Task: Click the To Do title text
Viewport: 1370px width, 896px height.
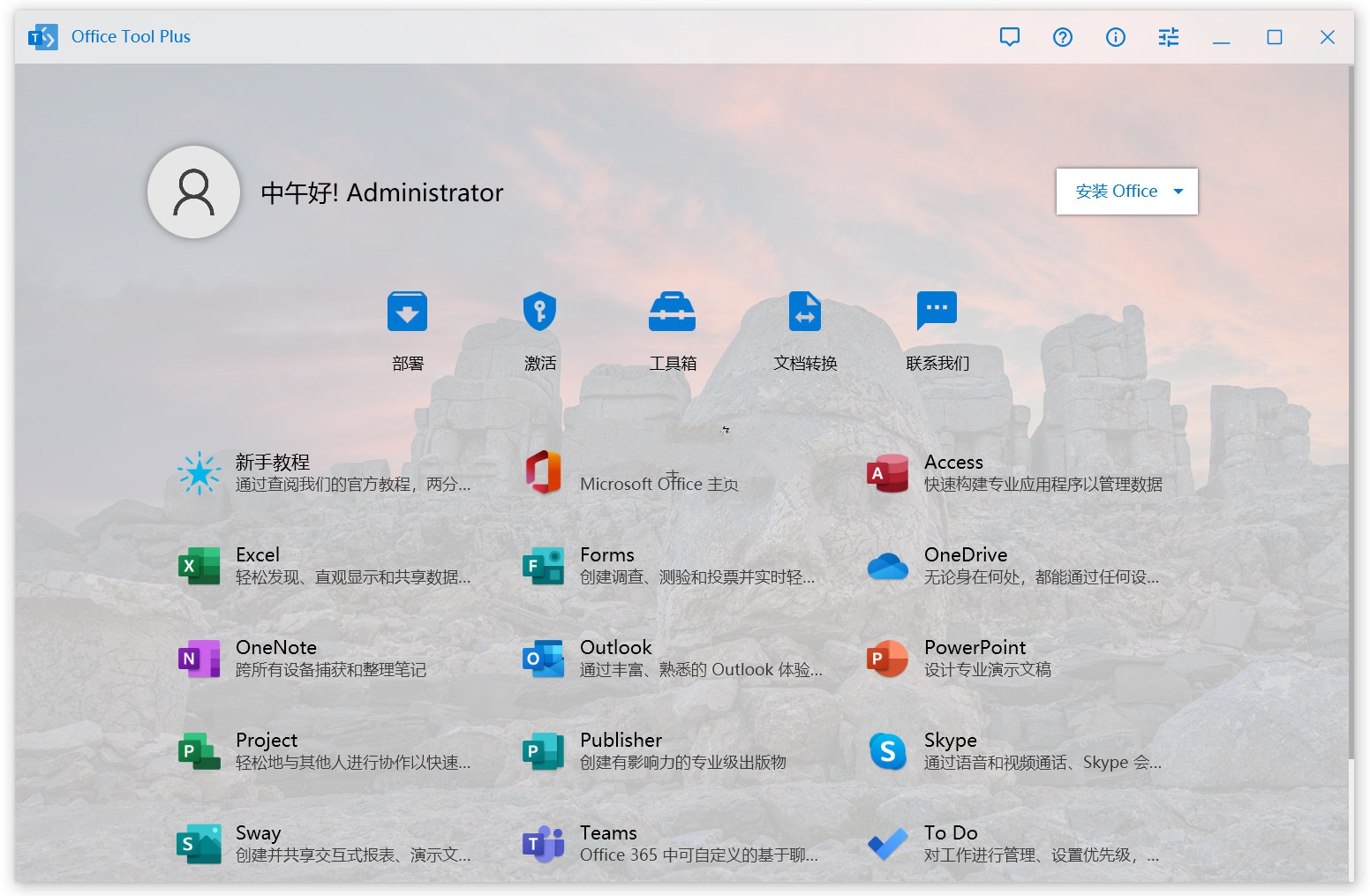Action: click(951, 832)
